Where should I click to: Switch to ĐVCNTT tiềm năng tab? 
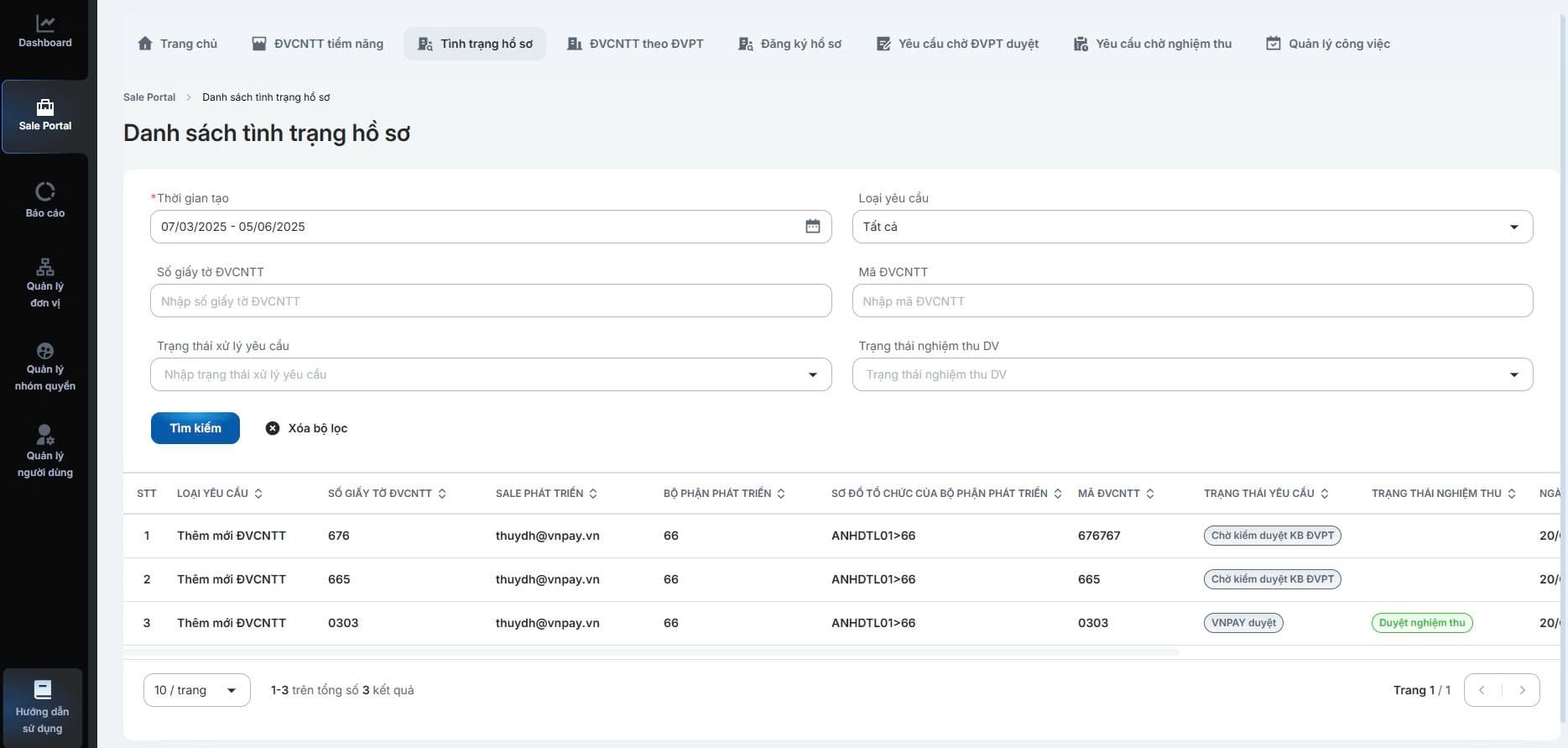pyautogui.click(x=317, y=44)
